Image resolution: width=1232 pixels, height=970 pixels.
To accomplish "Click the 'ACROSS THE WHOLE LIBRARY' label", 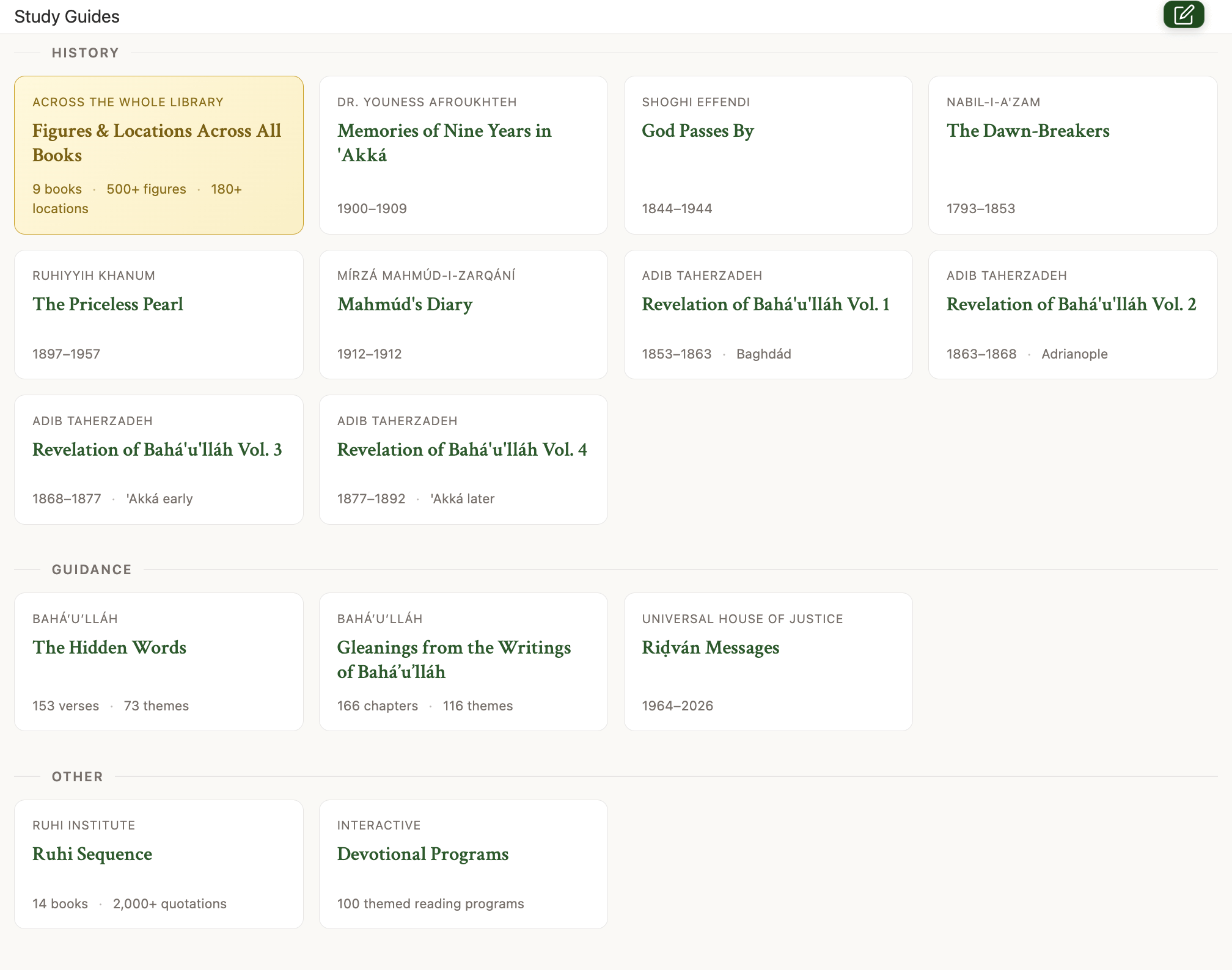I will point(128,102).
